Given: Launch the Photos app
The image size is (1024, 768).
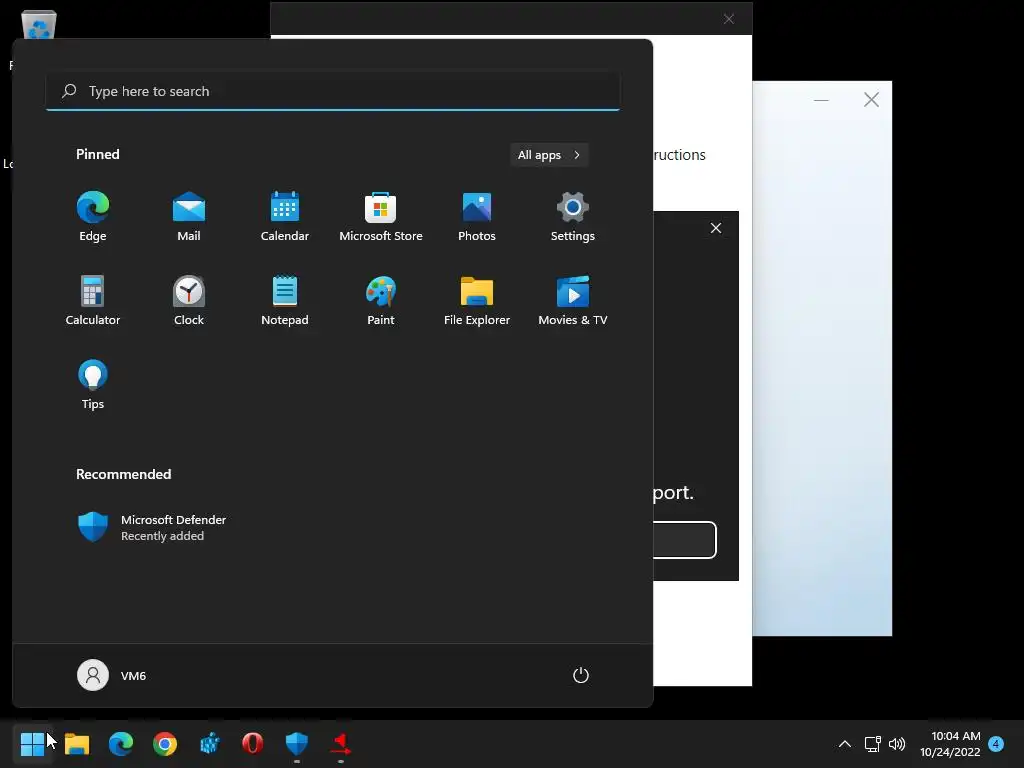Looking at the screenshot, I should coord(477,217).
